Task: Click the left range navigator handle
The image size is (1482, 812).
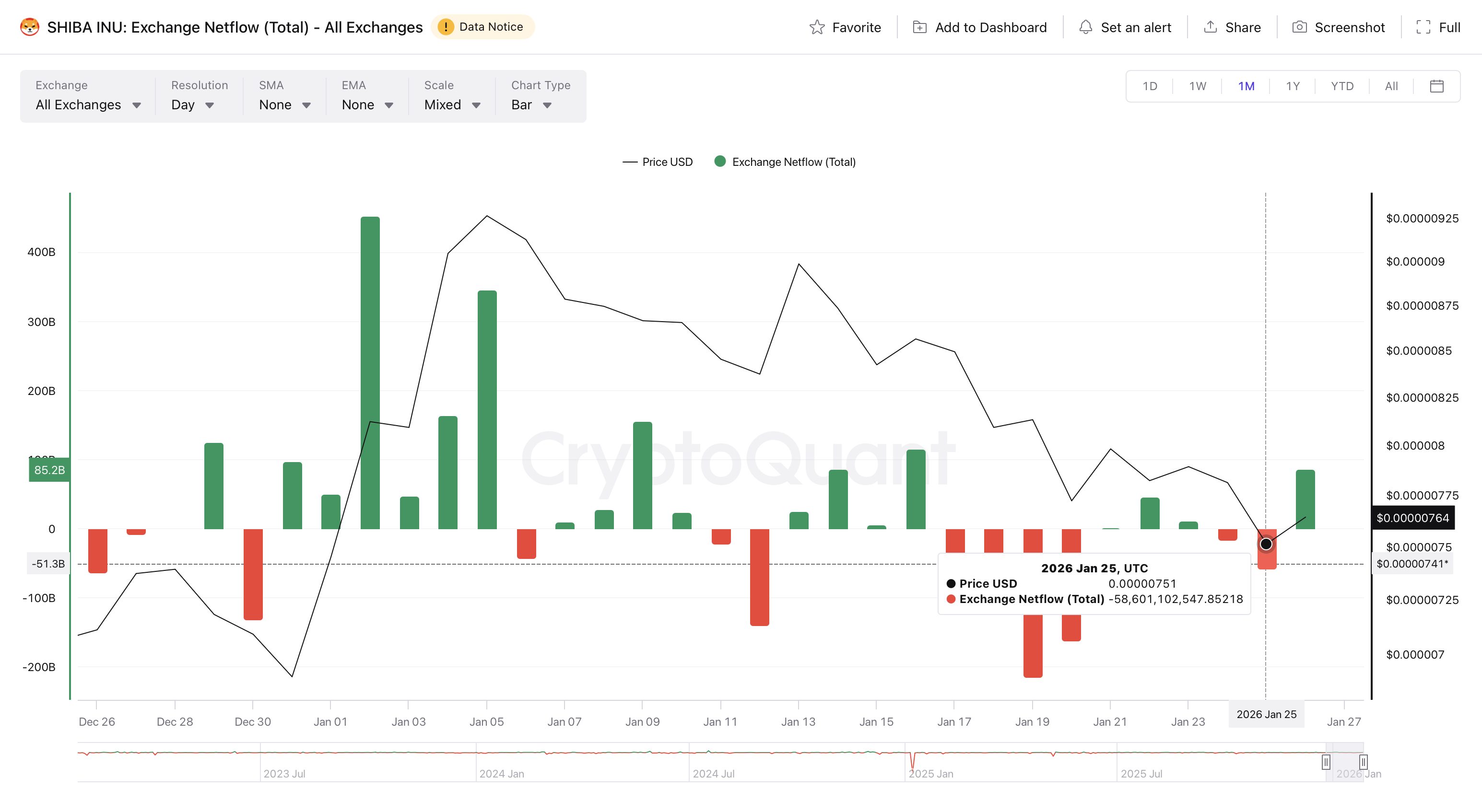Action: pos(1326,762)
